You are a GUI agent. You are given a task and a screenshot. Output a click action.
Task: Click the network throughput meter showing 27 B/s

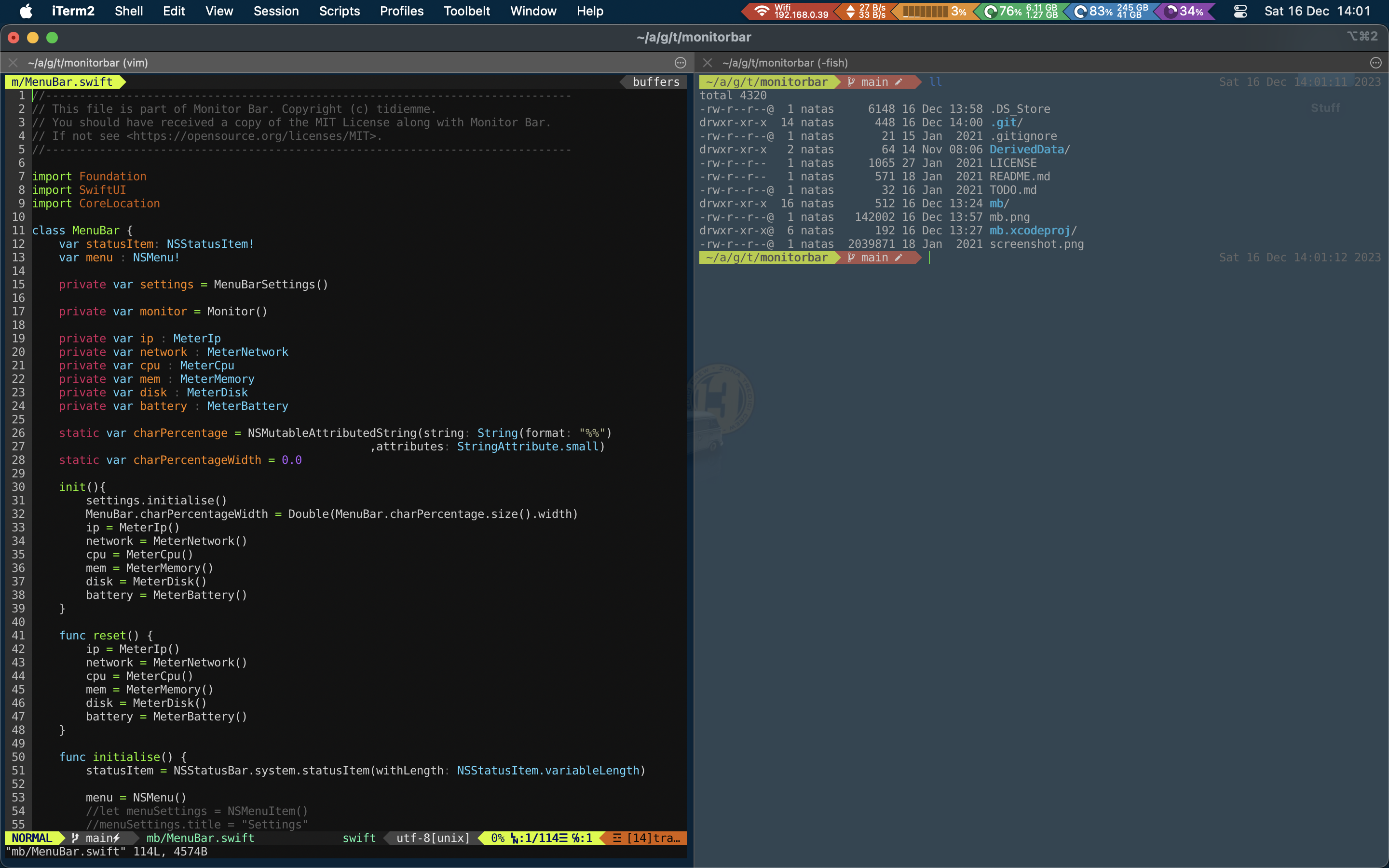tap(866, 11)
